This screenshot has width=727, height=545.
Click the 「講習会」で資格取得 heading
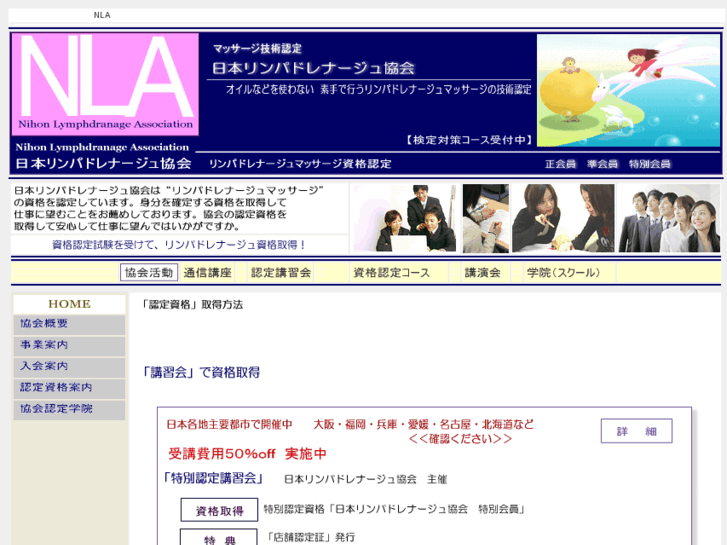pos(201,372)
